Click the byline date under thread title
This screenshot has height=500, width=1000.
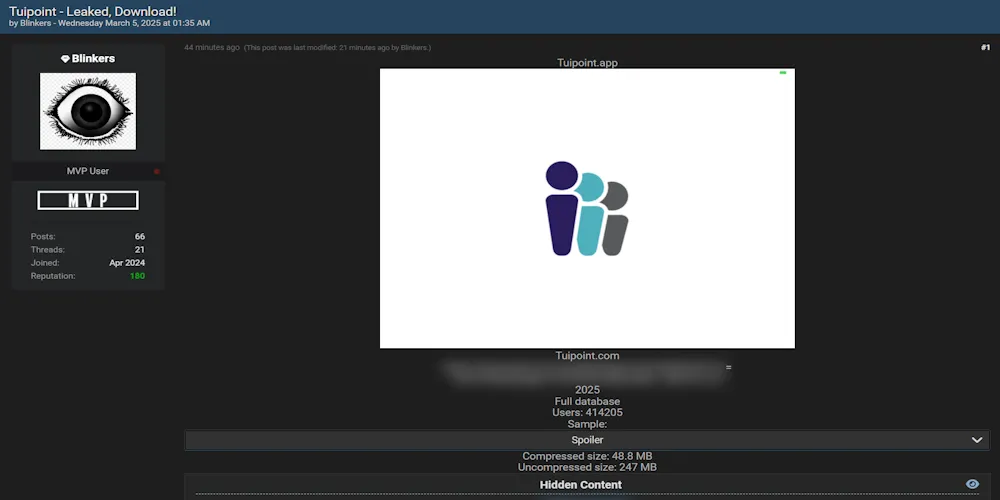tap(134, 24)
